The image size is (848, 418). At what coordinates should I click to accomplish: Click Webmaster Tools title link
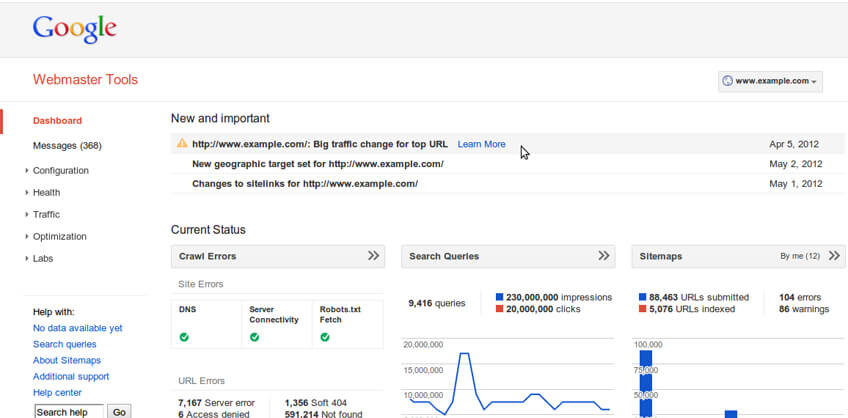pos(85,79)
